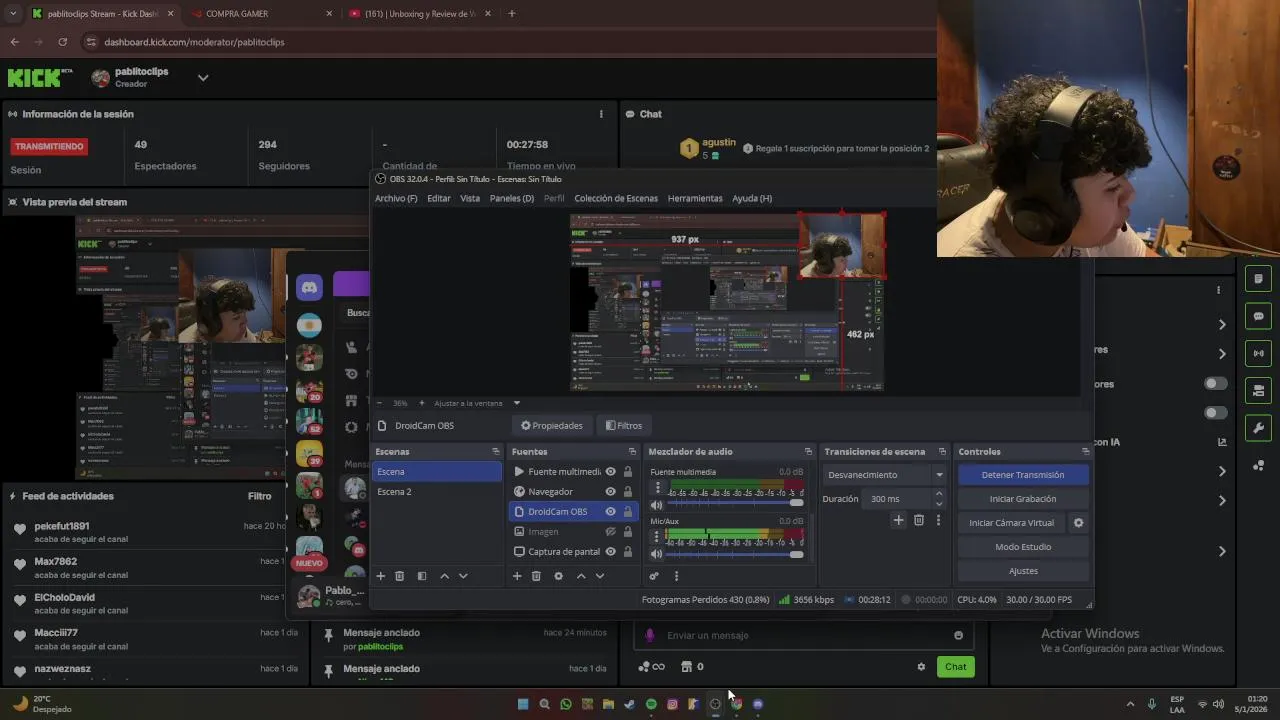Open Ajustes button in Controles
This screenshot has height=720, width=1280.
(x=1023, y=571)
